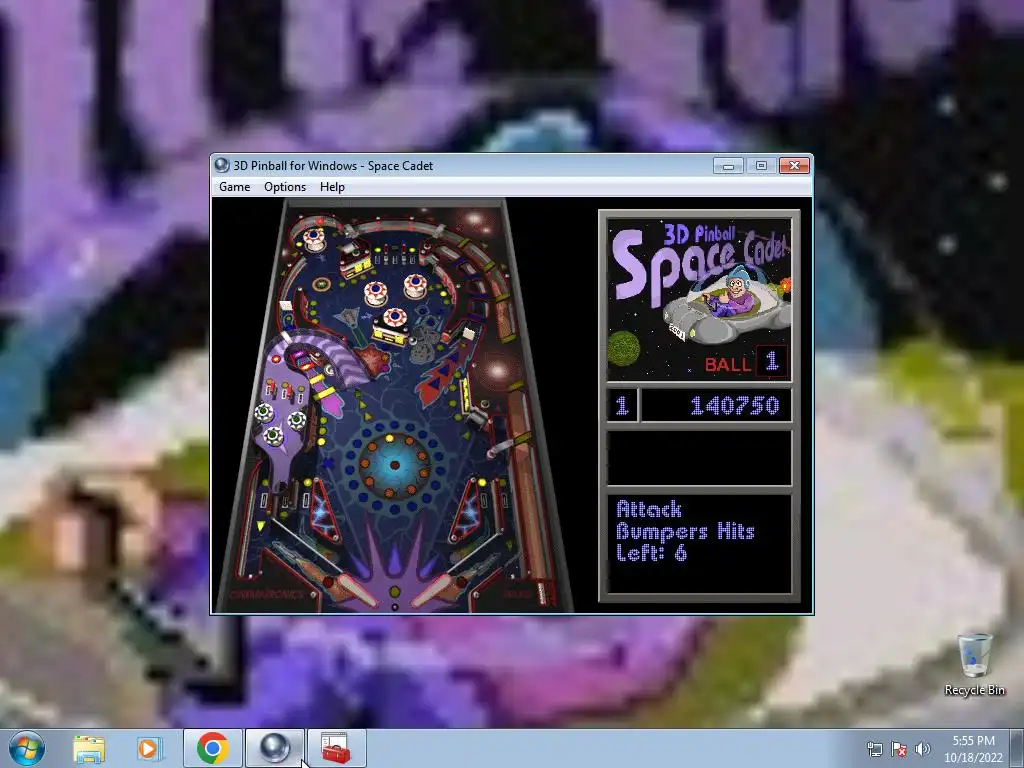The image size is (1024, 768).
Task: Click the Space Cadet logo artwork
Action: coord(699,299)
